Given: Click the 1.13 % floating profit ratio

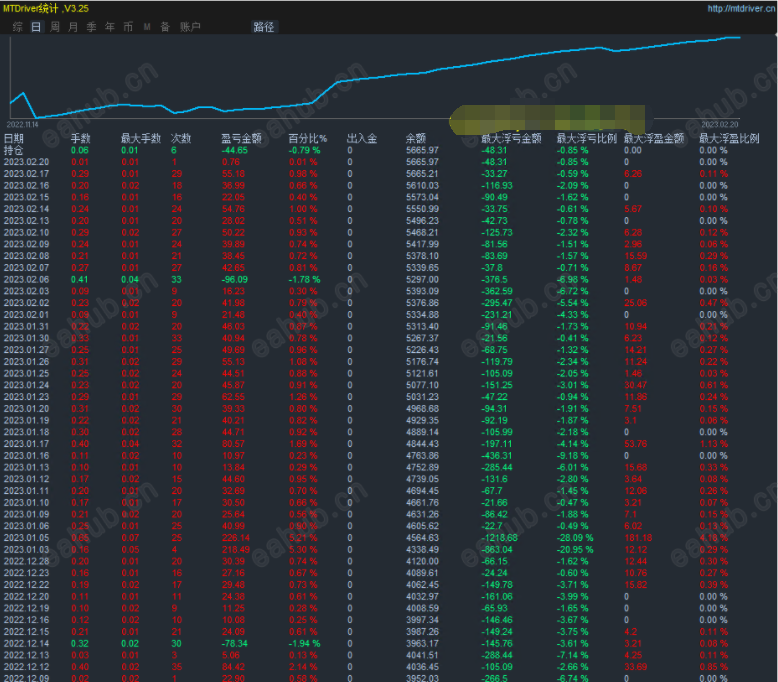Looking at the screenshot, I should pos(713,444).
